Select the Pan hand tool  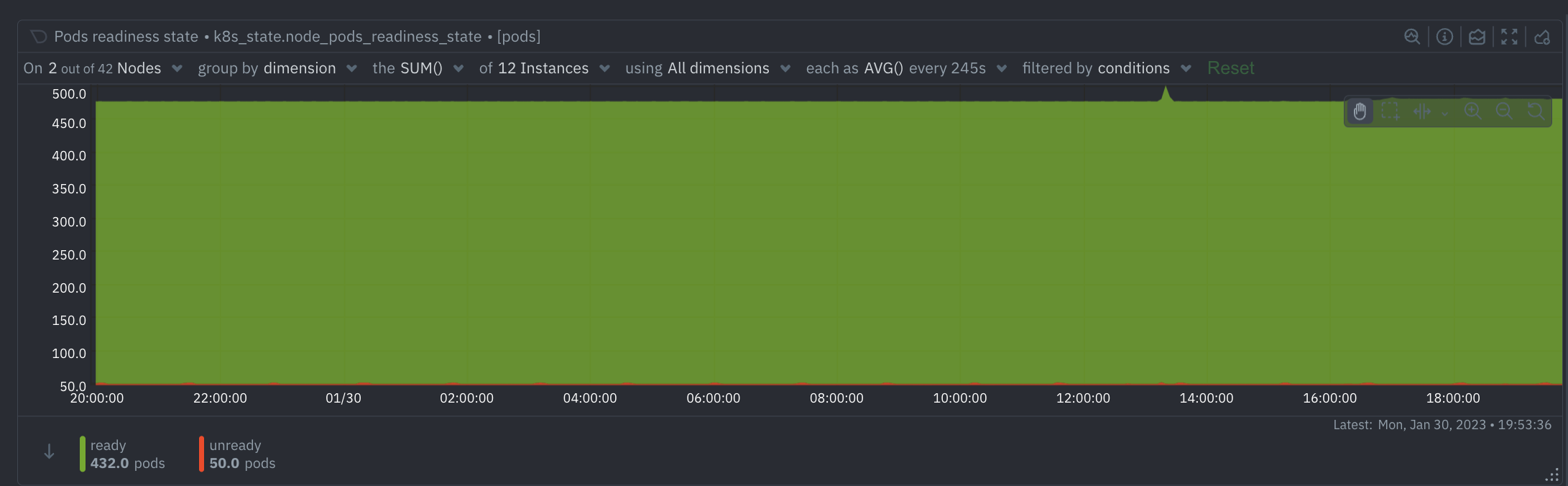point(1360,111)
